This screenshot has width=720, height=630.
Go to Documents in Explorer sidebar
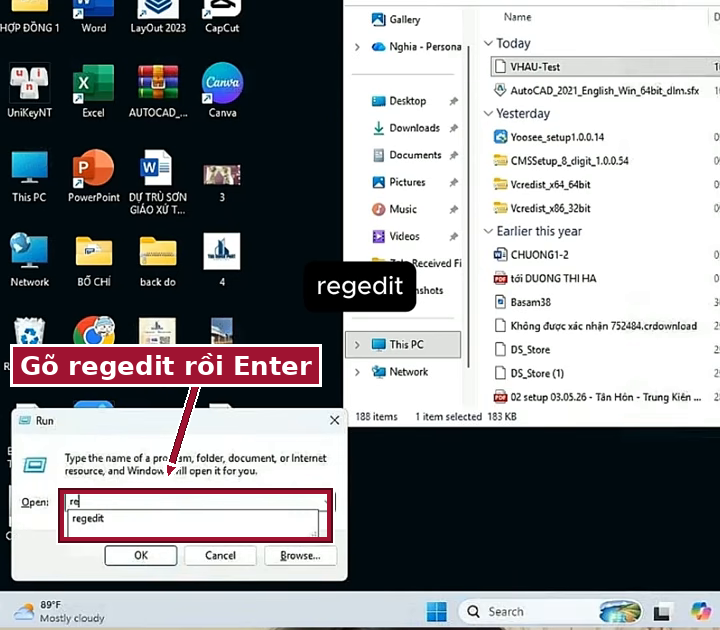(406, 155)
